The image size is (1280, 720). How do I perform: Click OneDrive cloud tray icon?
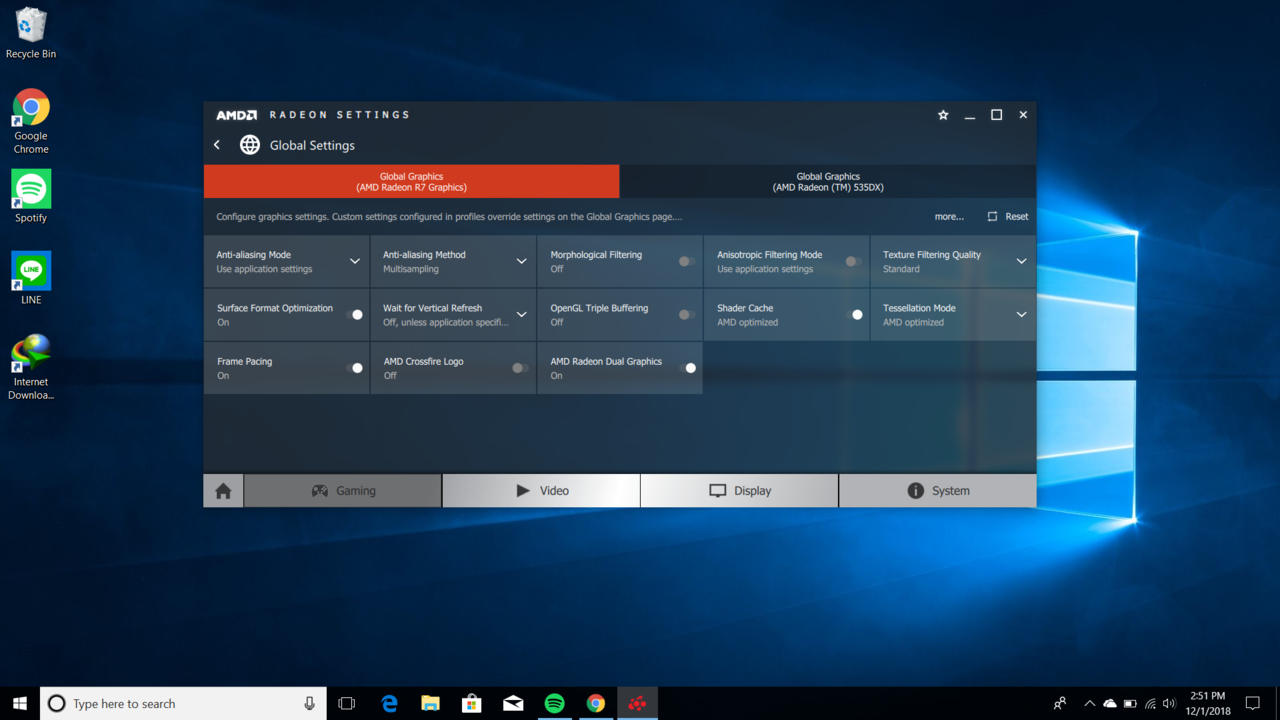pos(1110,704)
